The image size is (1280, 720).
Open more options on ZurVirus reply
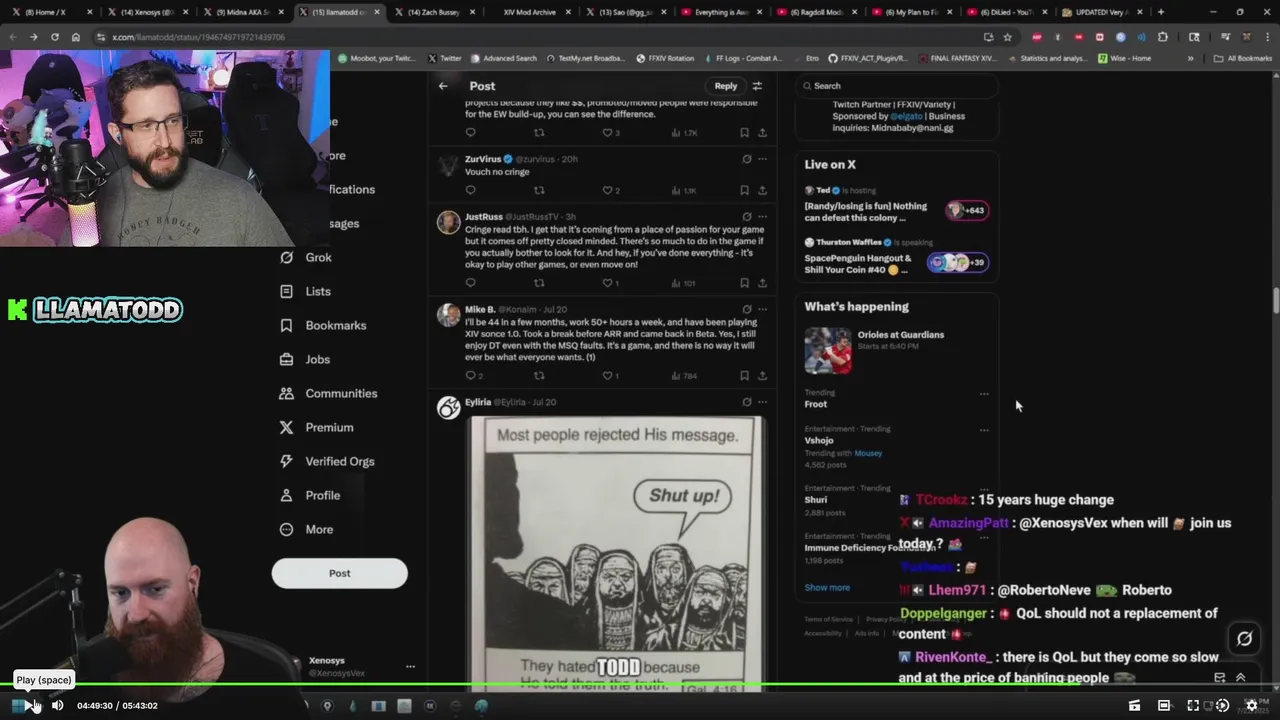click(x=762, y=159)
